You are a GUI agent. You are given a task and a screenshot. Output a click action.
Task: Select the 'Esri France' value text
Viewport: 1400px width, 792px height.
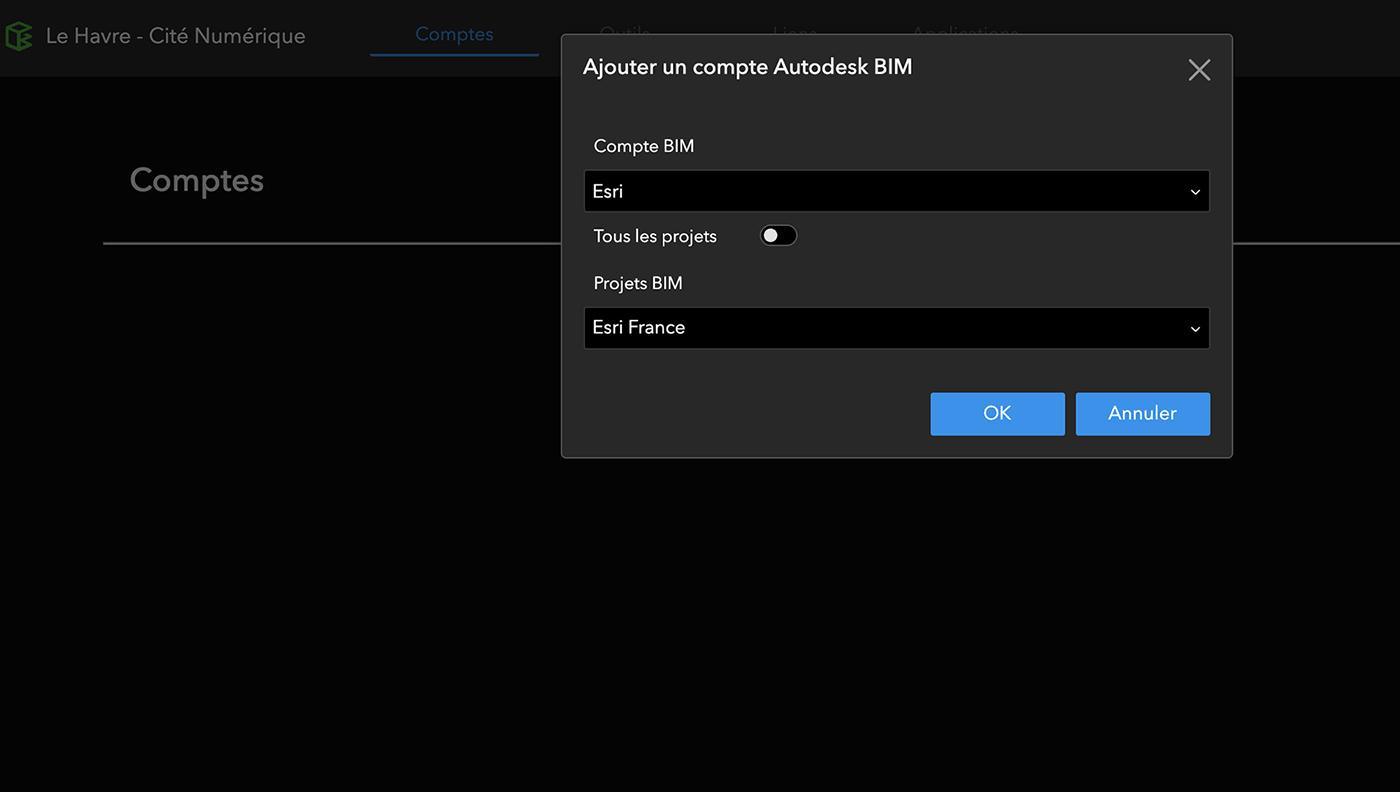point(638,328)
